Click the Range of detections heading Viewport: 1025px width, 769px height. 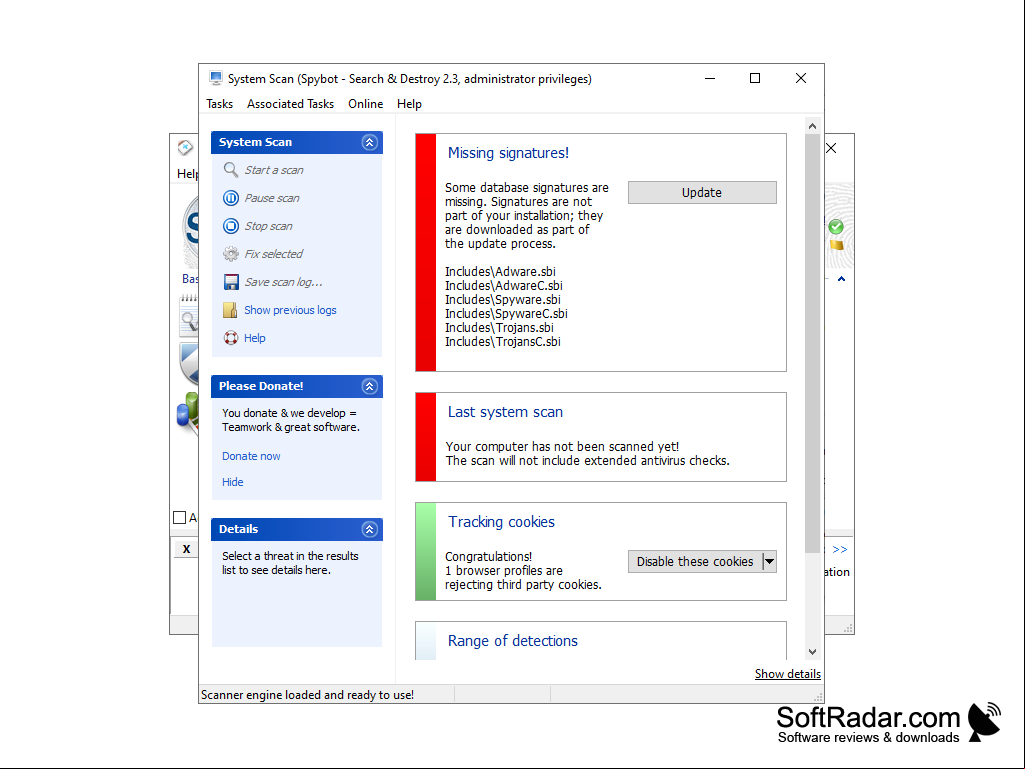(x=513, y=641)
